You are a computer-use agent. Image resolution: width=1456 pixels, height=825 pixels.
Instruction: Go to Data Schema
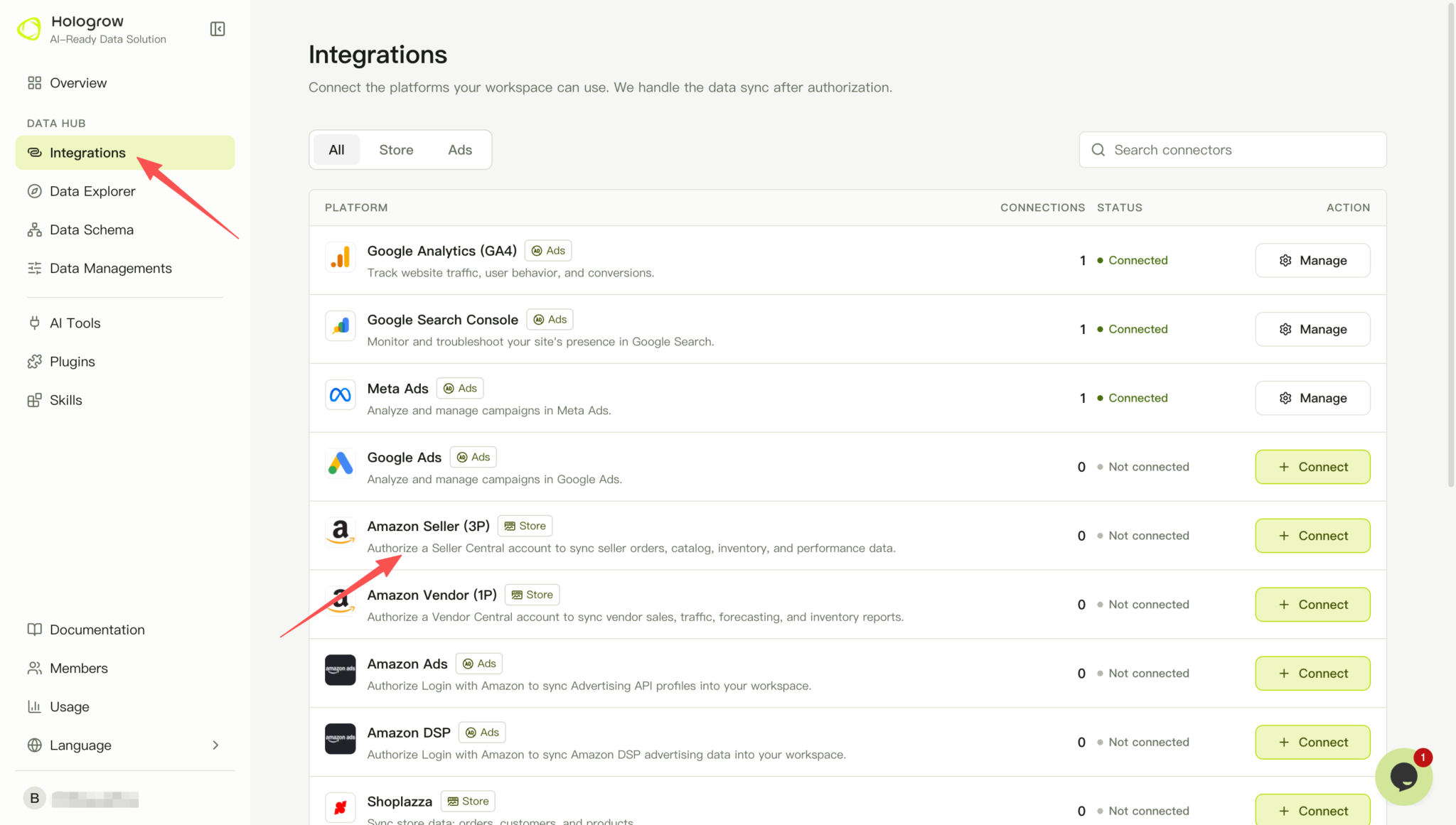pos(125,230)
